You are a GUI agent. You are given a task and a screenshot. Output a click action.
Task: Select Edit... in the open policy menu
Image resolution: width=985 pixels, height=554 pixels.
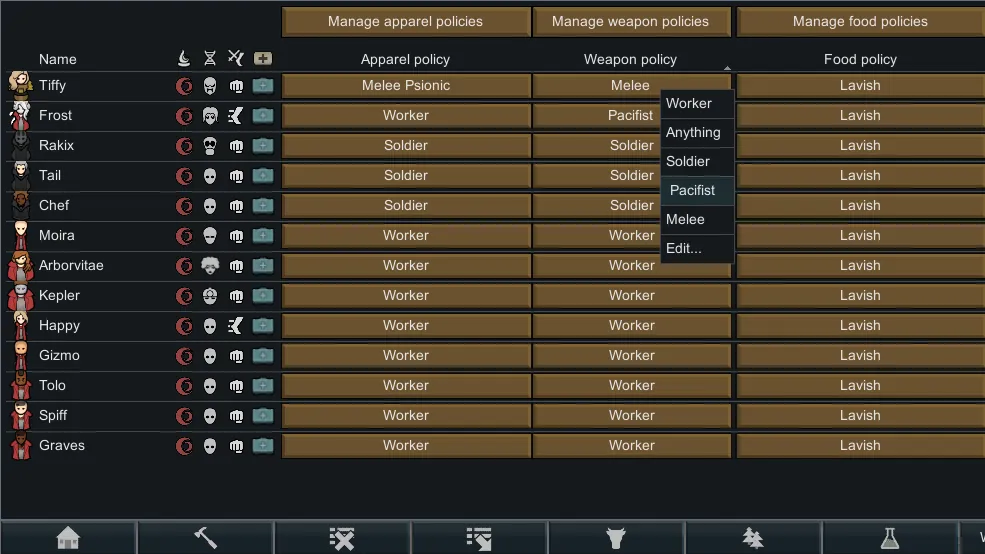(x=684, y=248)
